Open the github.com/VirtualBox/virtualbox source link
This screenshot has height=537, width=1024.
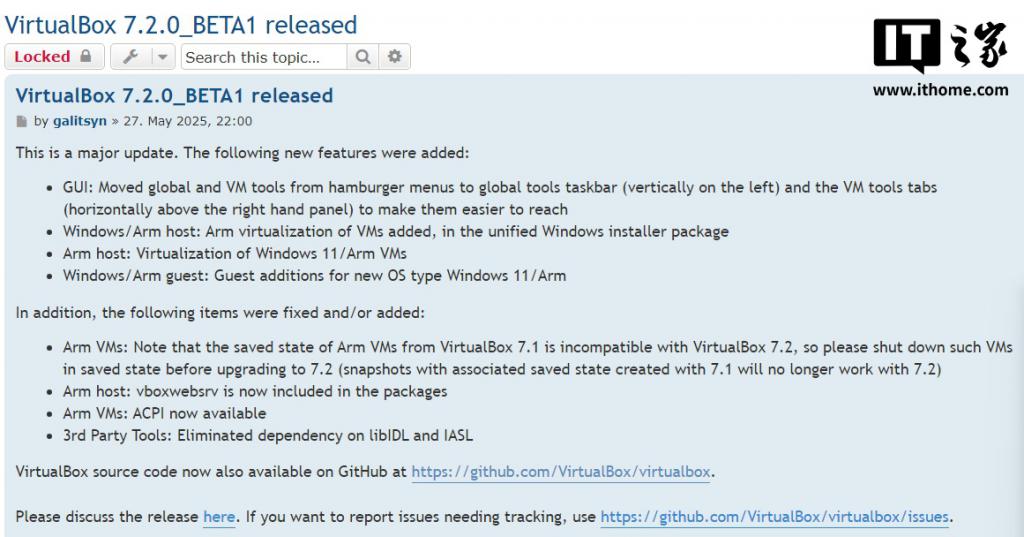[561, 472]
